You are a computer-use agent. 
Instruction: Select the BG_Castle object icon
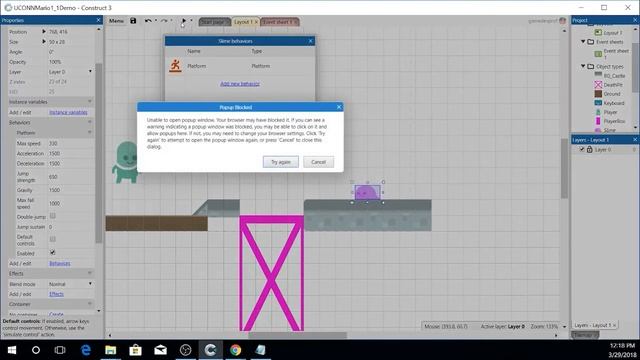click(598, 75)
